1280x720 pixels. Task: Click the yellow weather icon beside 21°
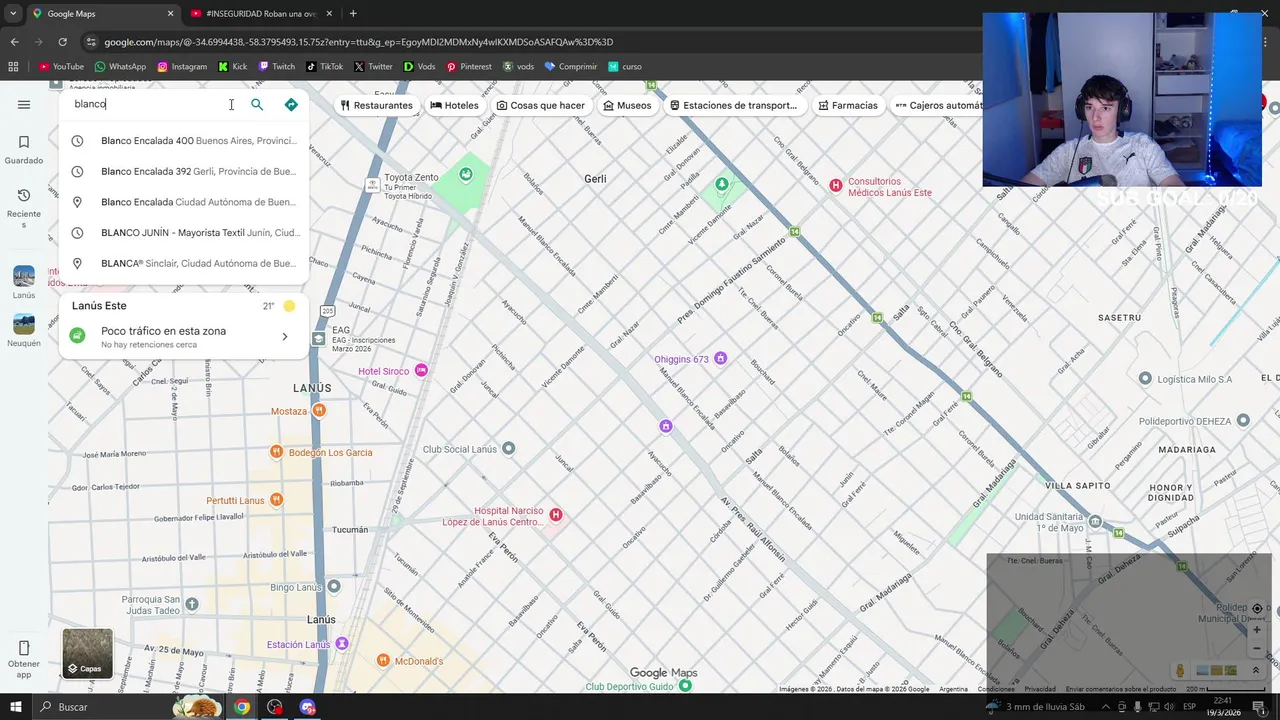click(x=289, y=306)
